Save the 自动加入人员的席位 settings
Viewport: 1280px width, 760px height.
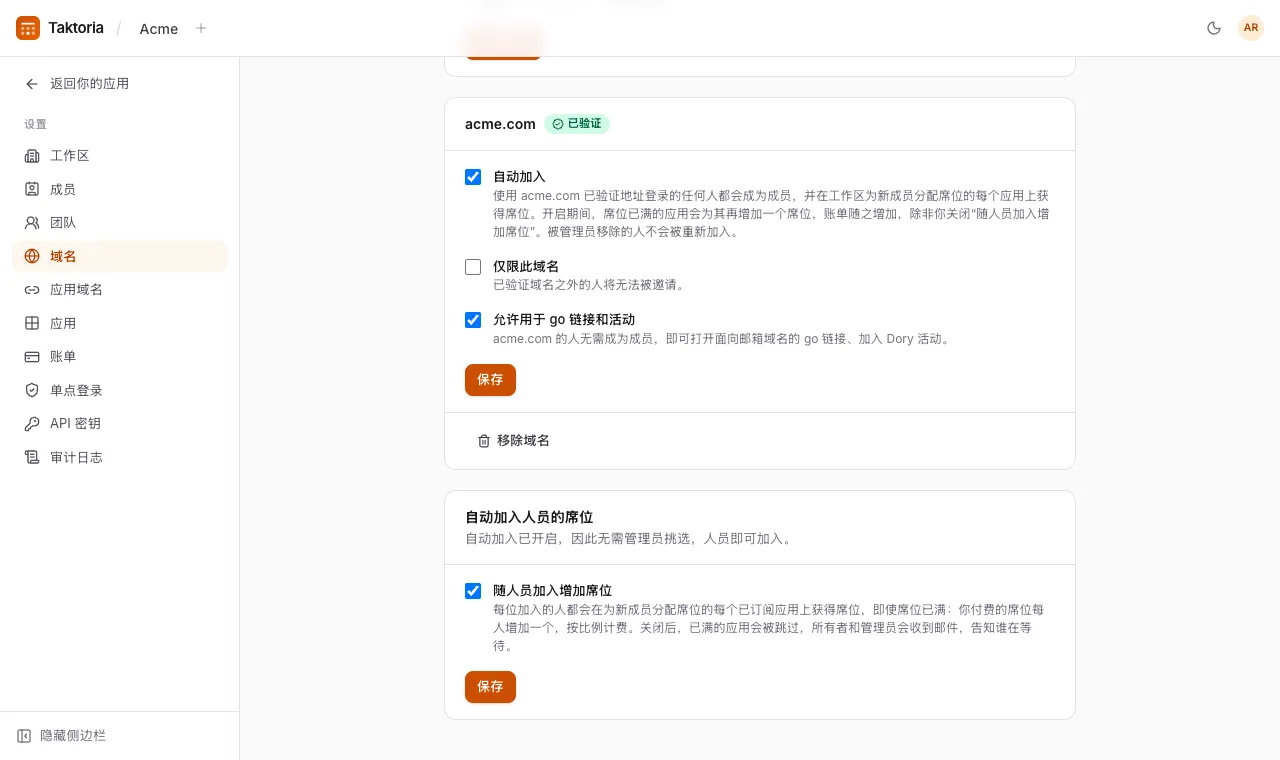[490, 687]
